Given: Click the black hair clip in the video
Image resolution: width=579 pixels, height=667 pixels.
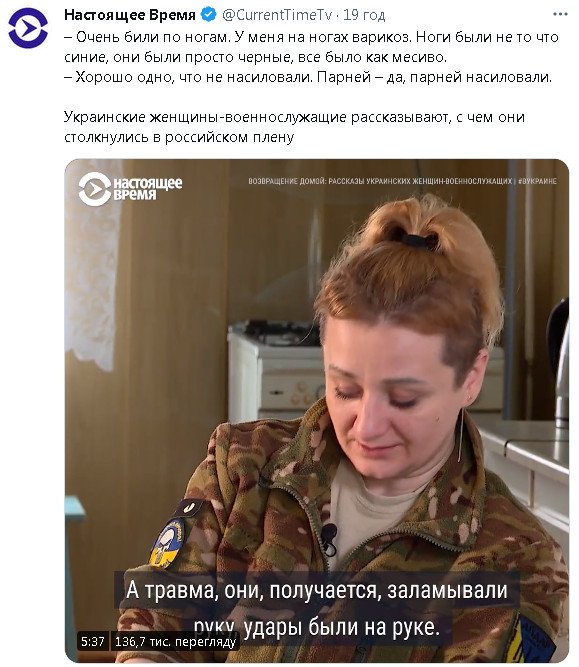Looking at the screenshot, I should click(x=419, y=240).
